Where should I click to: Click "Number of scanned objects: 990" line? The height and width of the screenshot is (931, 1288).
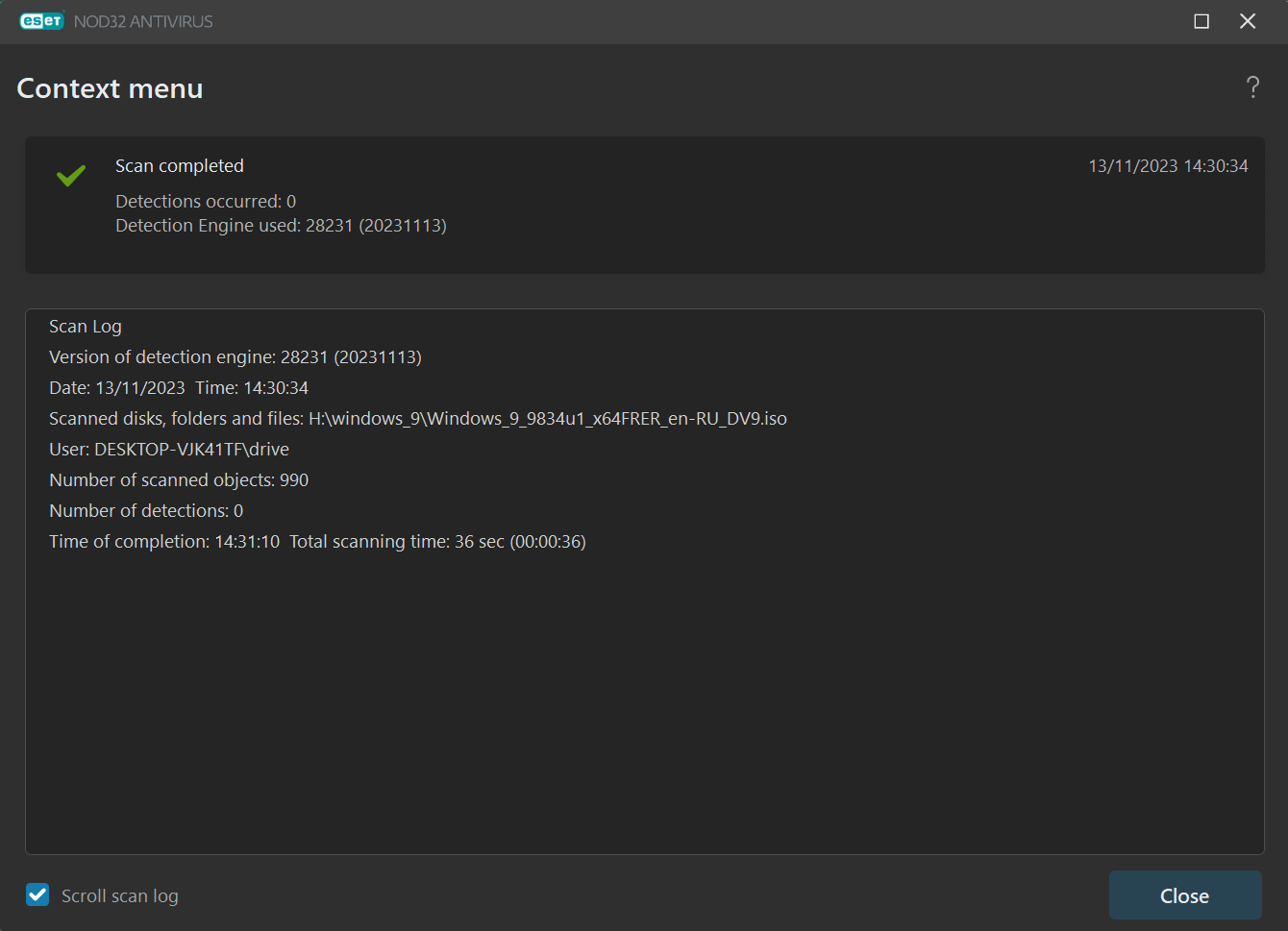tap(179, 480)
